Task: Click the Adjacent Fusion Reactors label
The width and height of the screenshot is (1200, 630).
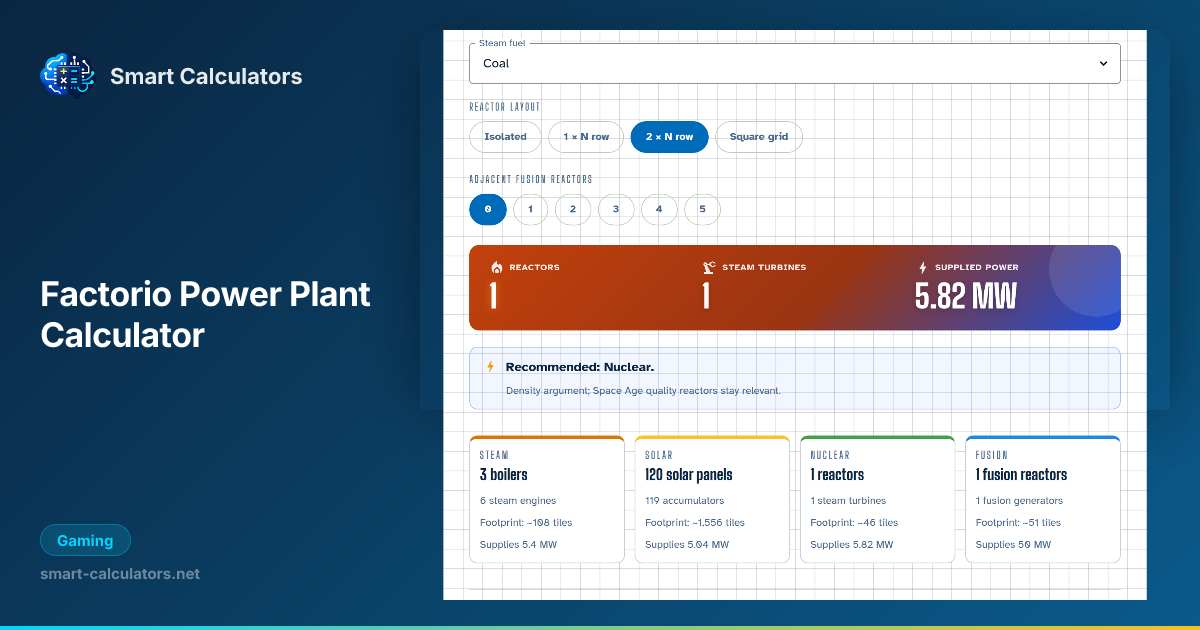Action: [531, 179]
